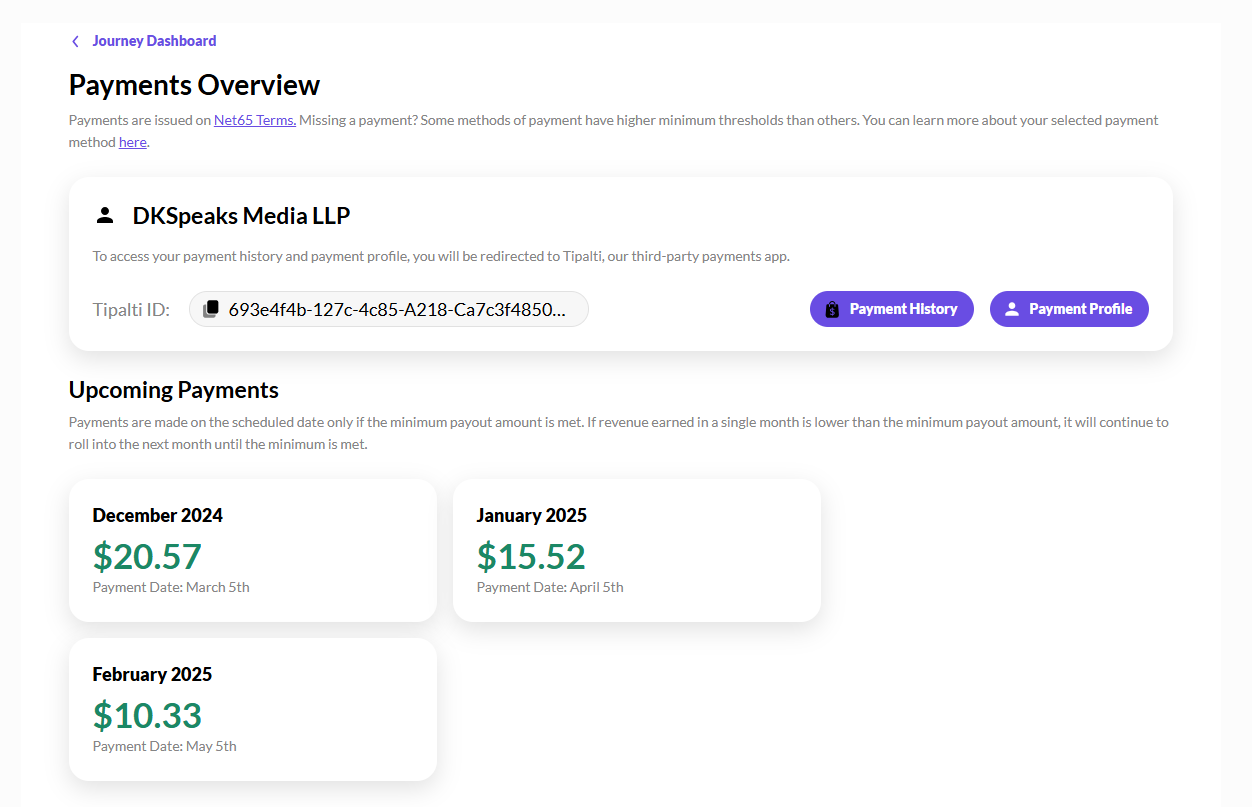Viewport: 1252px width, 807px height.
Task: Click the money bag icon in Payment History
Action: click(832, 310)
